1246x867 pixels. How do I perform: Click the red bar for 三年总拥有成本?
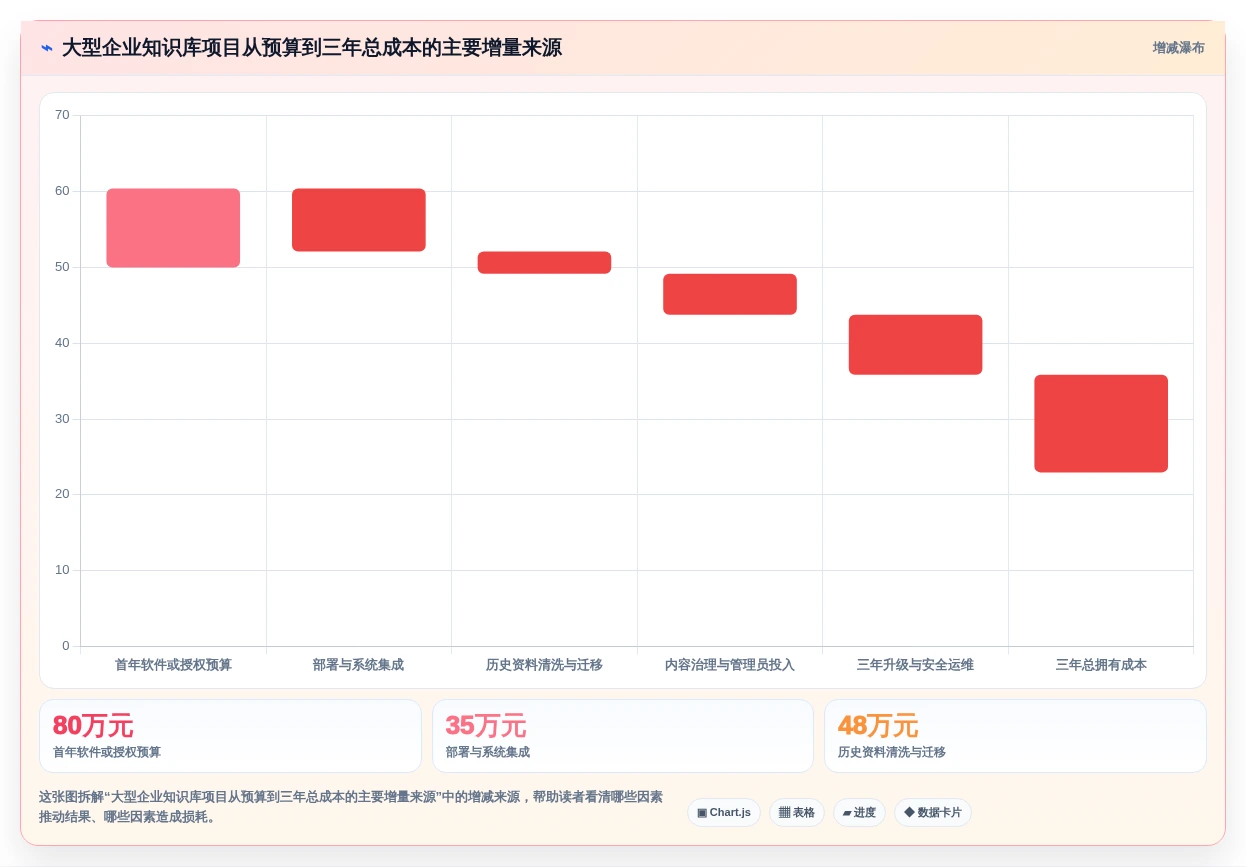(x=1101, y=423)
